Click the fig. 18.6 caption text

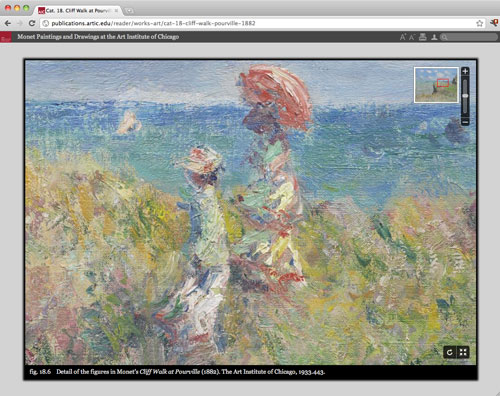pyautogui.click(x=177, y=372)
